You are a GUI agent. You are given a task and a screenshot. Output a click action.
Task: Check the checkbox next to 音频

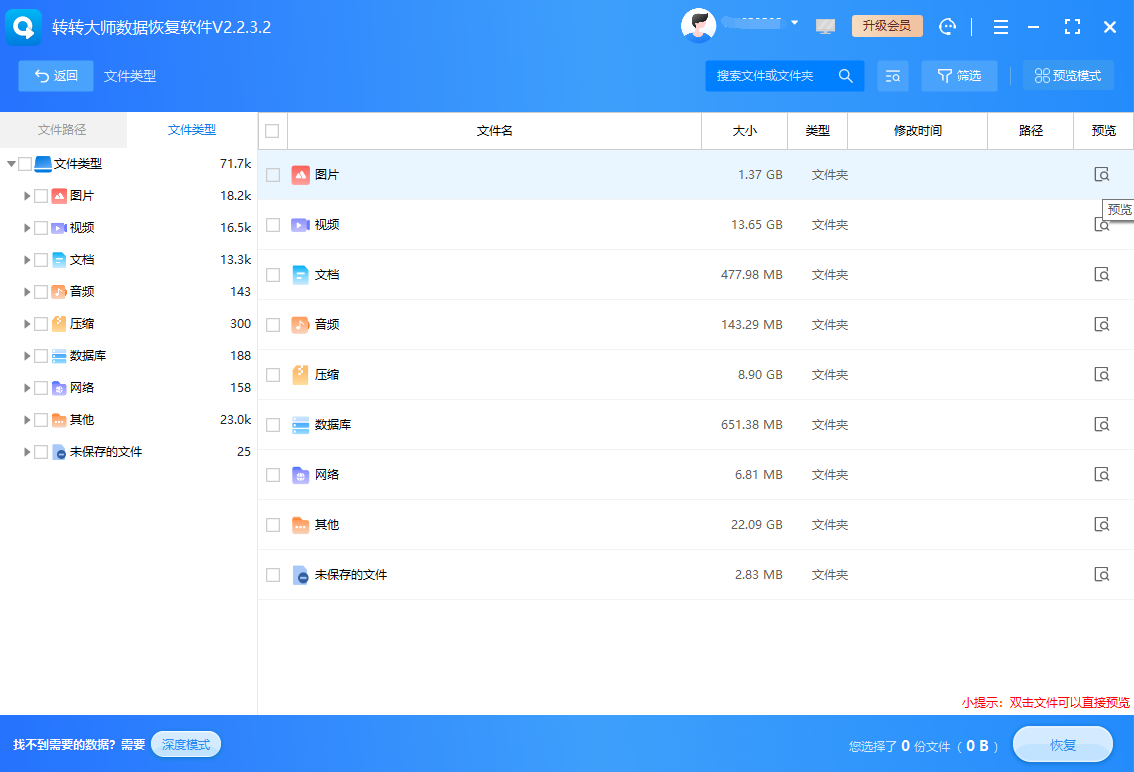[273, 324]
